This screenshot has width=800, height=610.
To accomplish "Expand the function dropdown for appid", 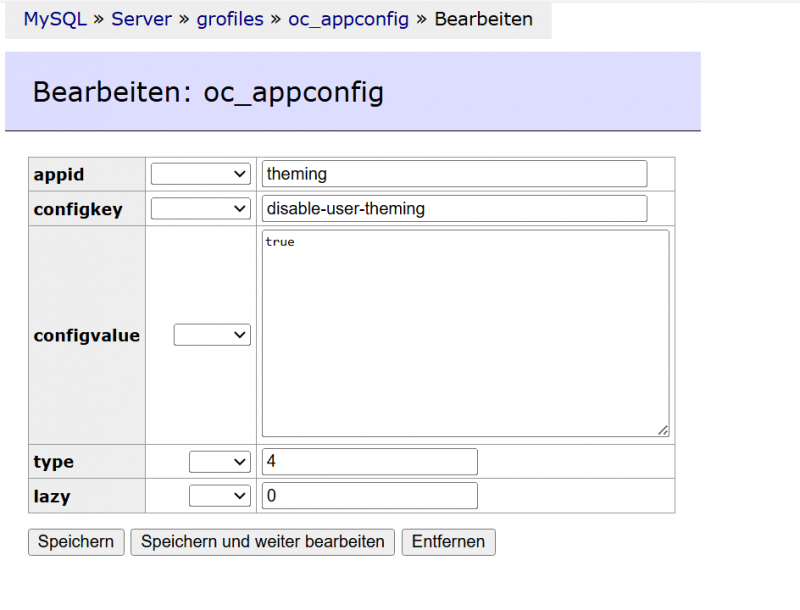I will point(200,174).
